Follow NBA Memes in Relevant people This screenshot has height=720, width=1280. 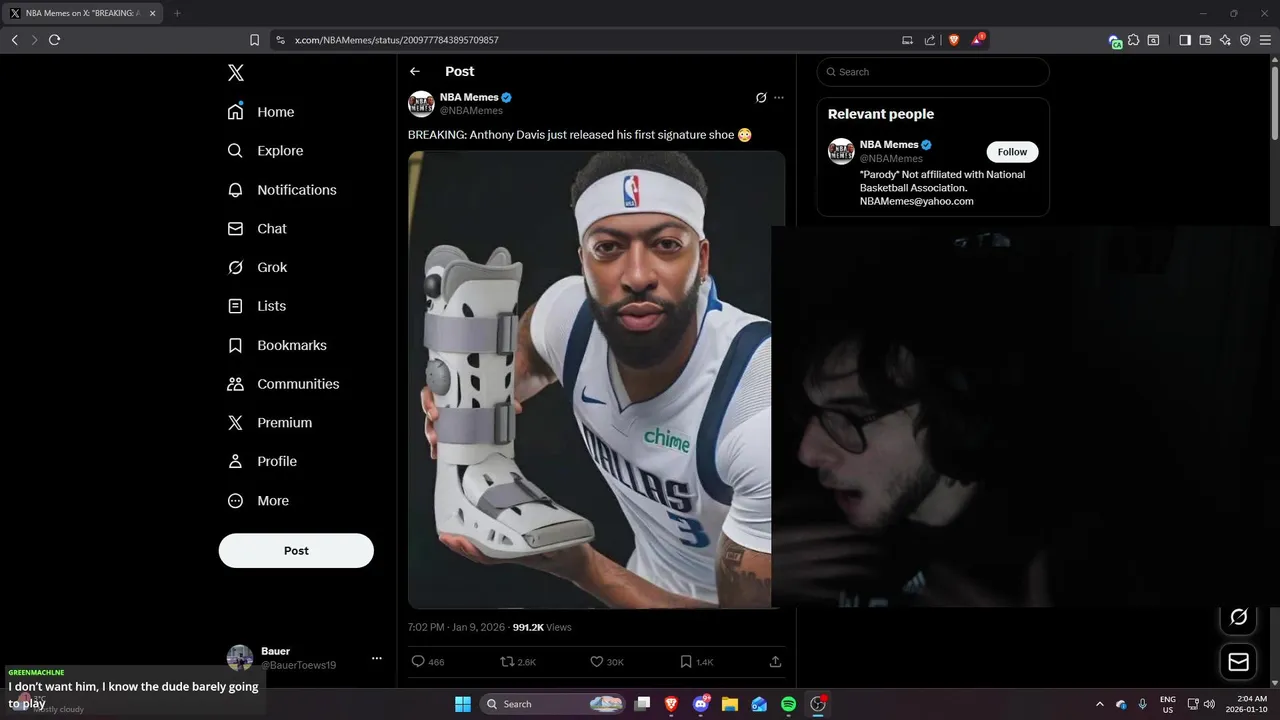pyautogui.click(x=1012, y=152)
